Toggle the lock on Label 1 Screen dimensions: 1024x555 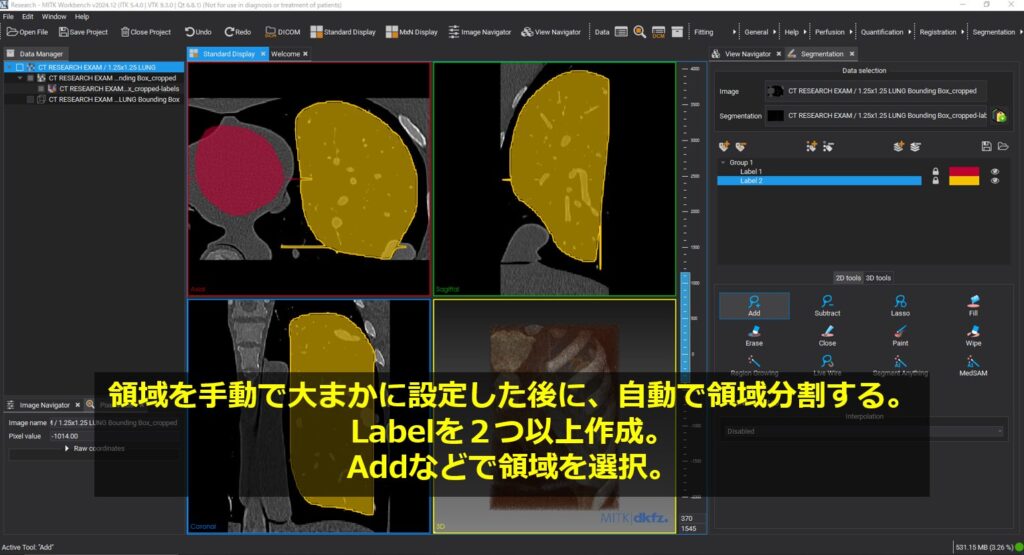(935, 172)
